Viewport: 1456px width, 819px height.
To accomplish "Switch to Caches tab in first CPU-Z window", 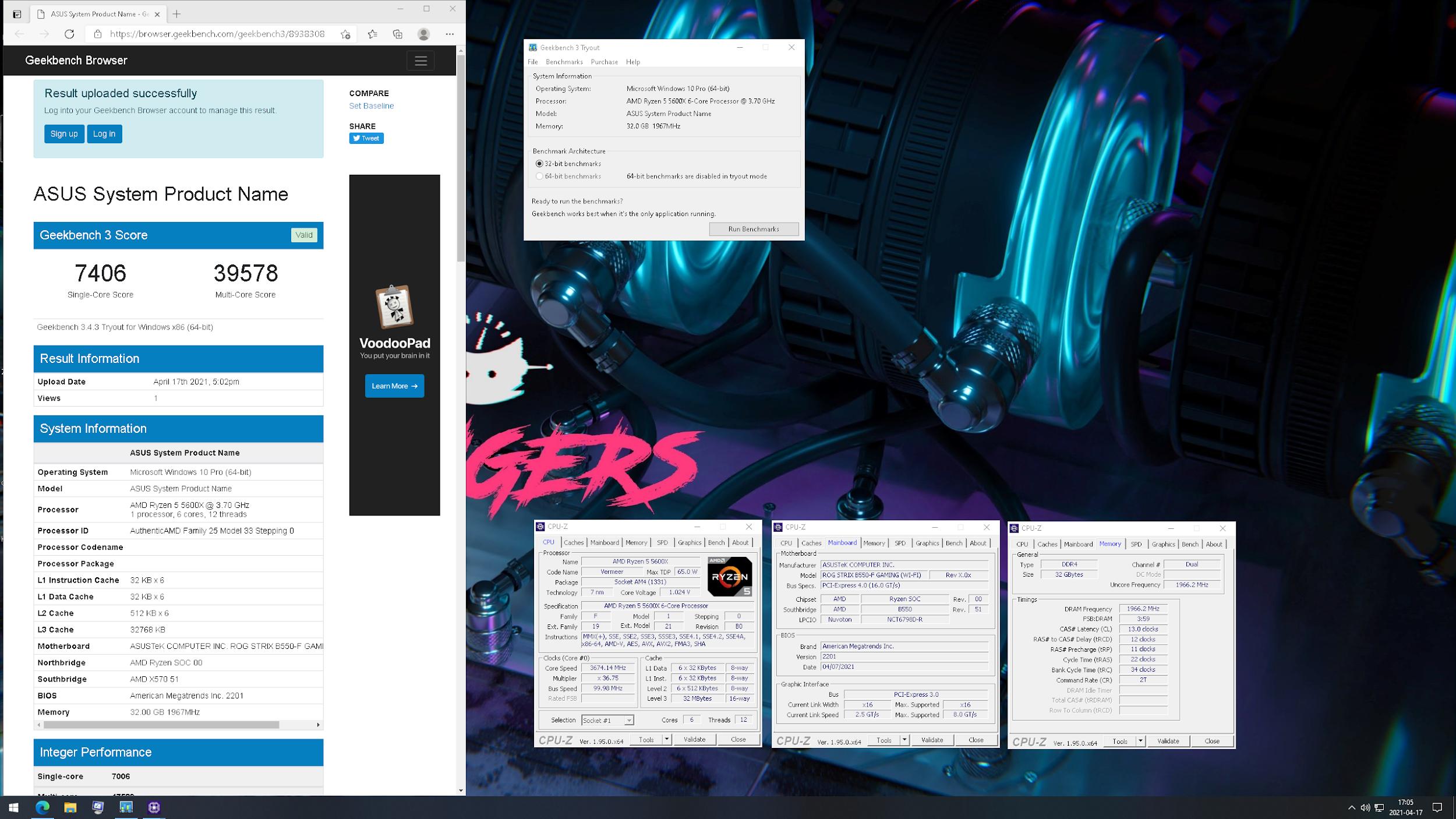I will coord(574,542).
